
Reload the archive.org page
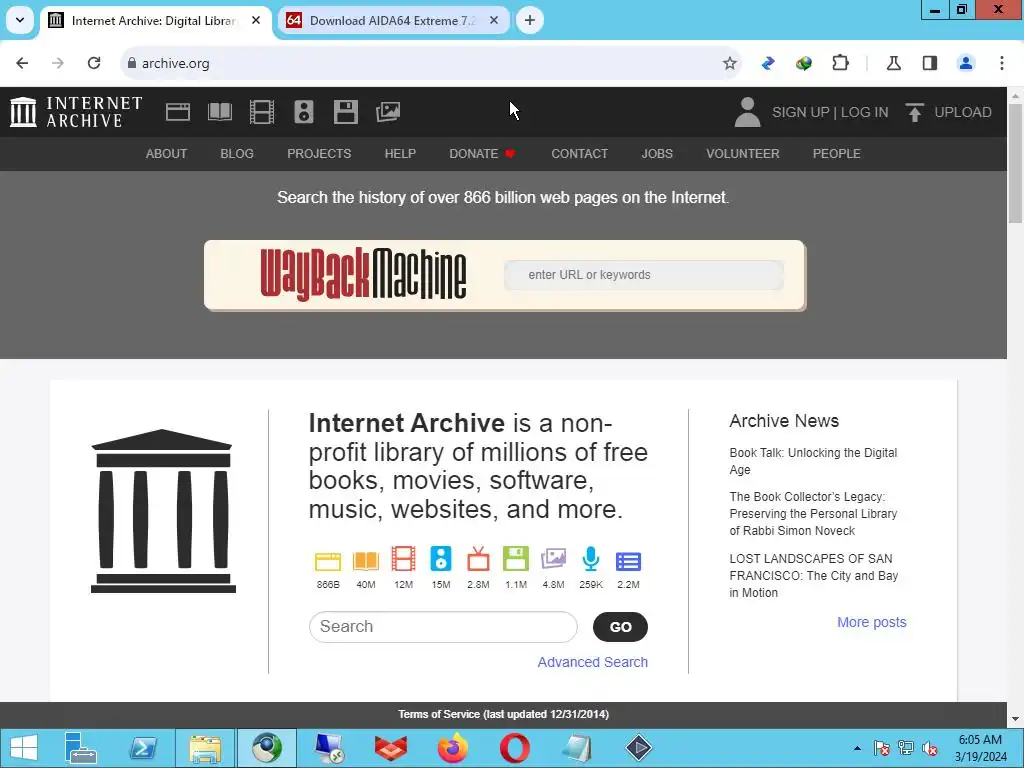point(94,63)
